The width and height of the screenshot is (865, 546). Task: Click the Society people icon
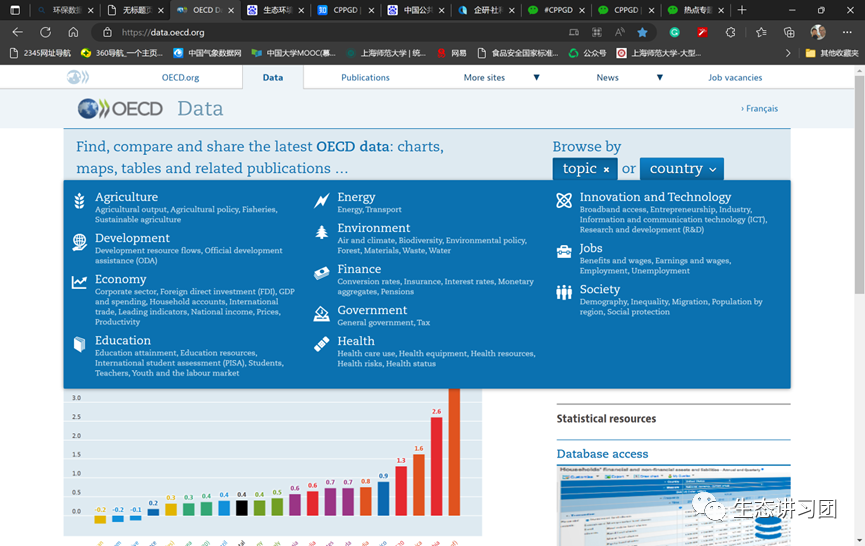pyautogui.click(x=564, y=292)
